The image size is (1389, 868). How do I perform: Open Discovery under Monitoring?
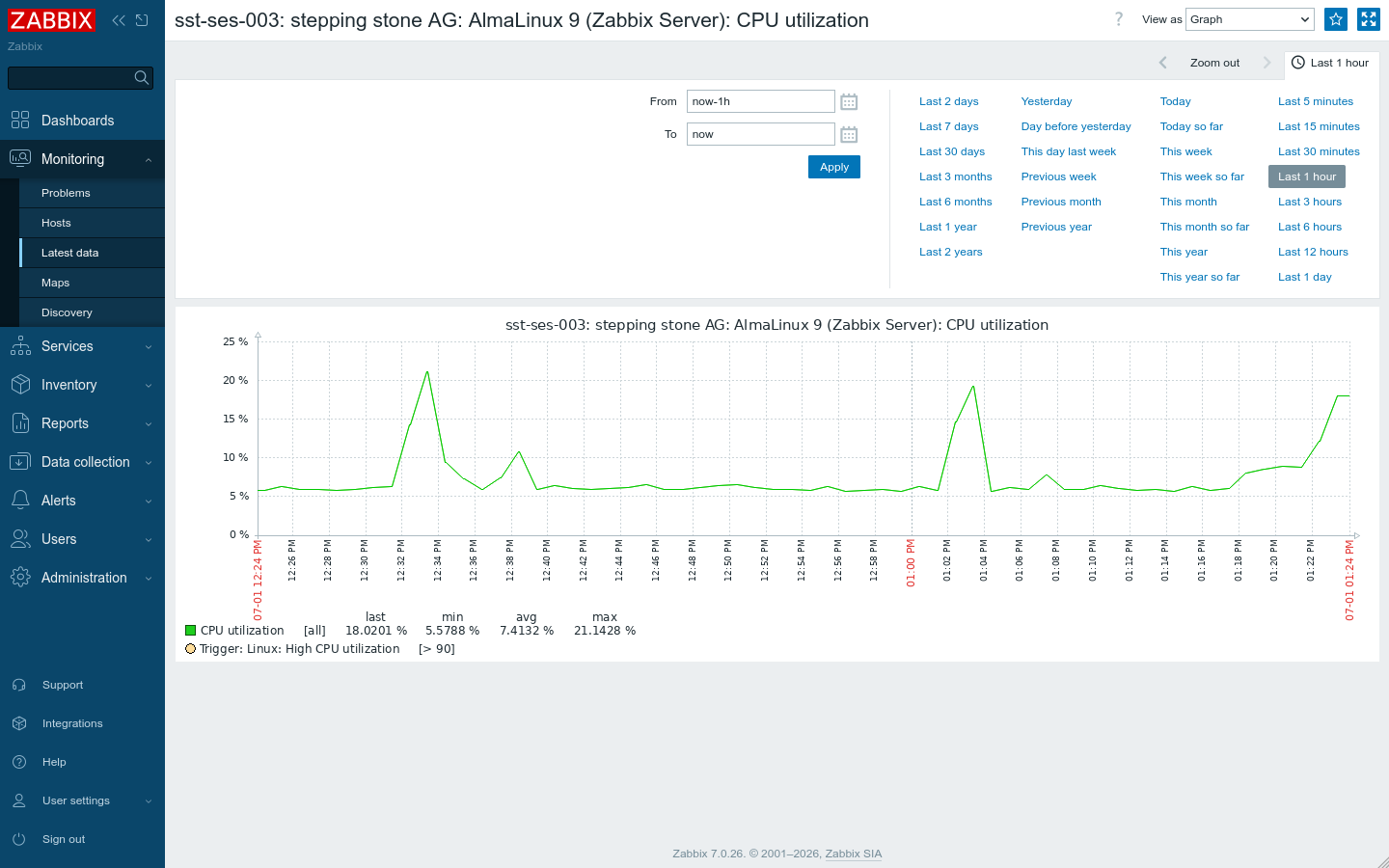[92, 312]
